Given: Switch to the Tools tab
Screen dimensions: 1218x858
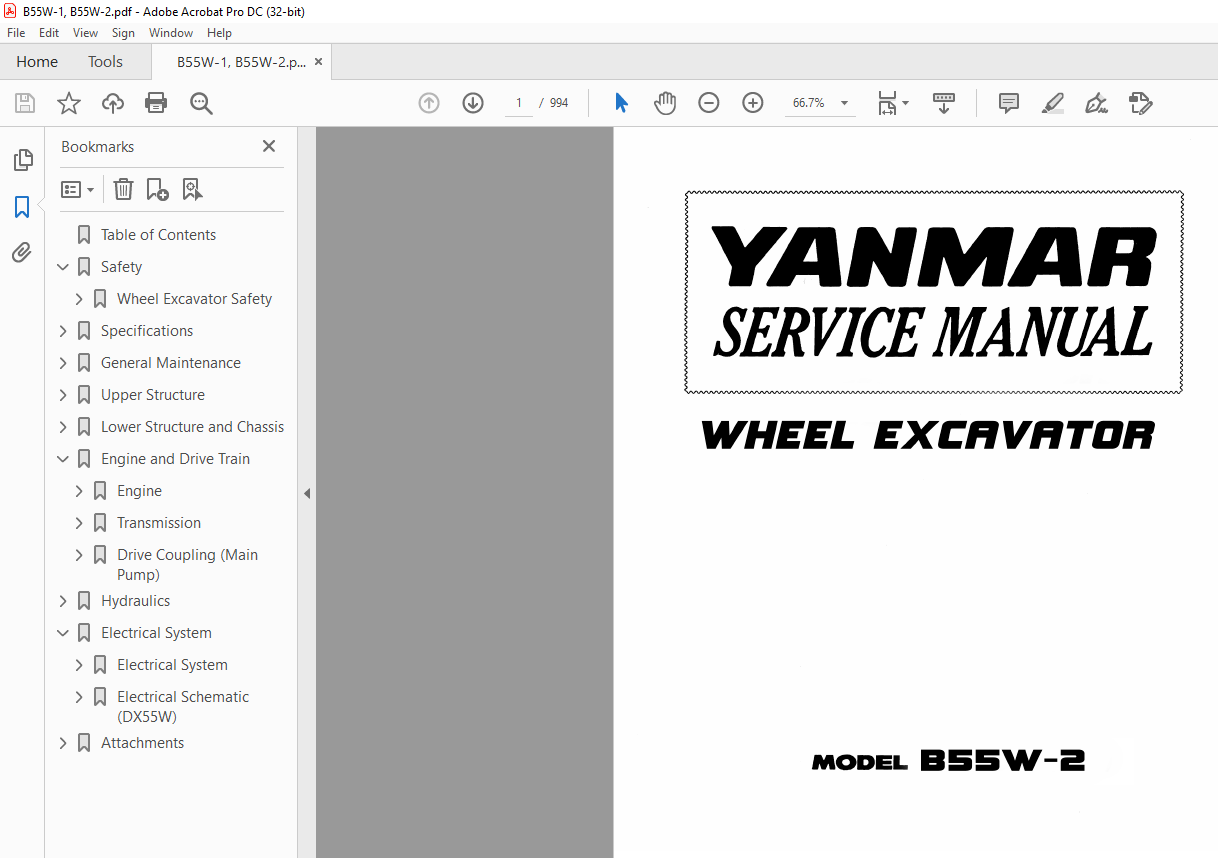Looking at the screenshot, I should (105, 62).
